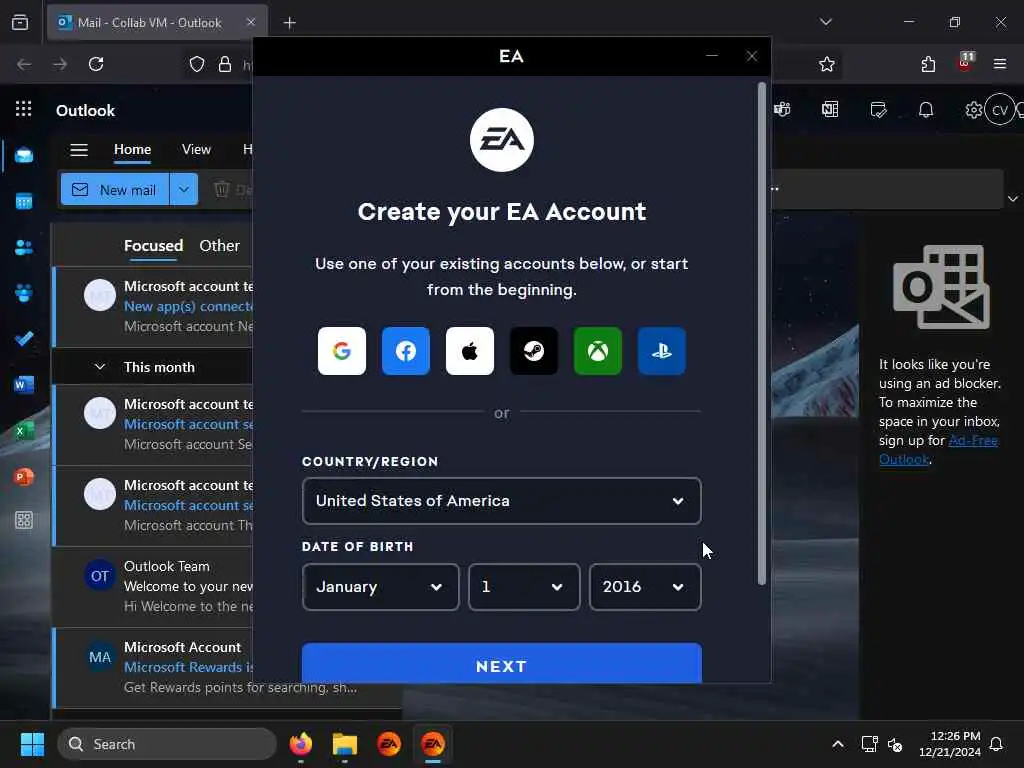Minimize the EA window
The height and width of the screenshot is (768, 1024).
(x=712, y=56)
